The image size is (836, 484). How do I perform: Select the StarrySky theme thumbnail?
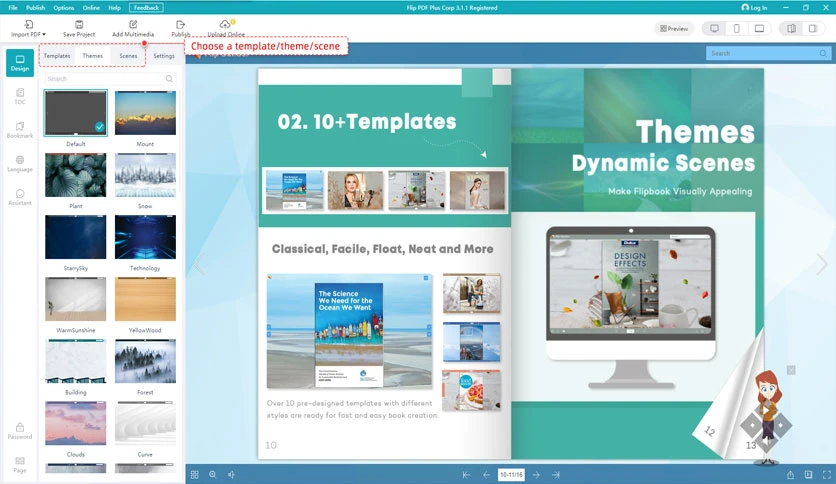pyautogui.click(x=76, y=237)
